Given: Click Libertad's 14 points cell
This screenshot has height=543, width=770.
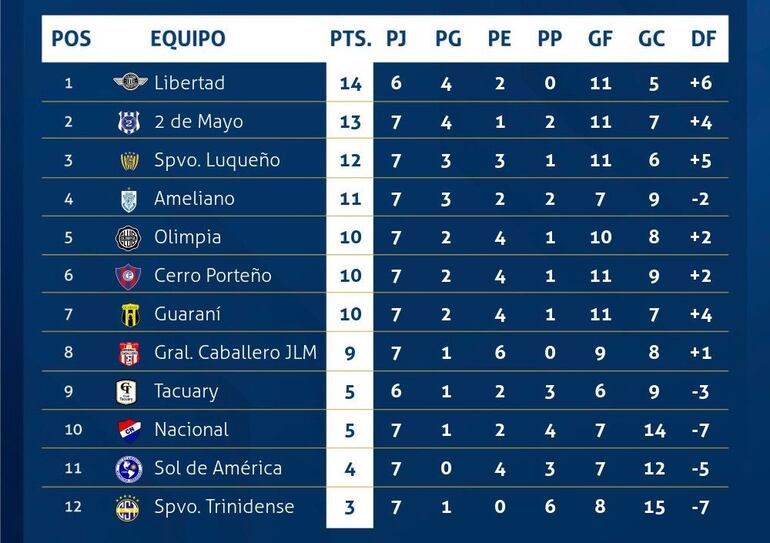Looking at the screenshot, I should [x=350, y=83].
